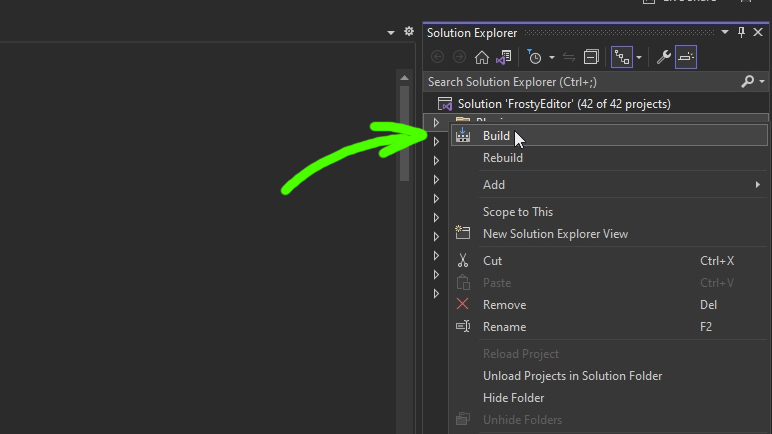Click the pin Auto Hide icon
The width and height of the screenshot is (772, 434).
[x=741, y=33]
